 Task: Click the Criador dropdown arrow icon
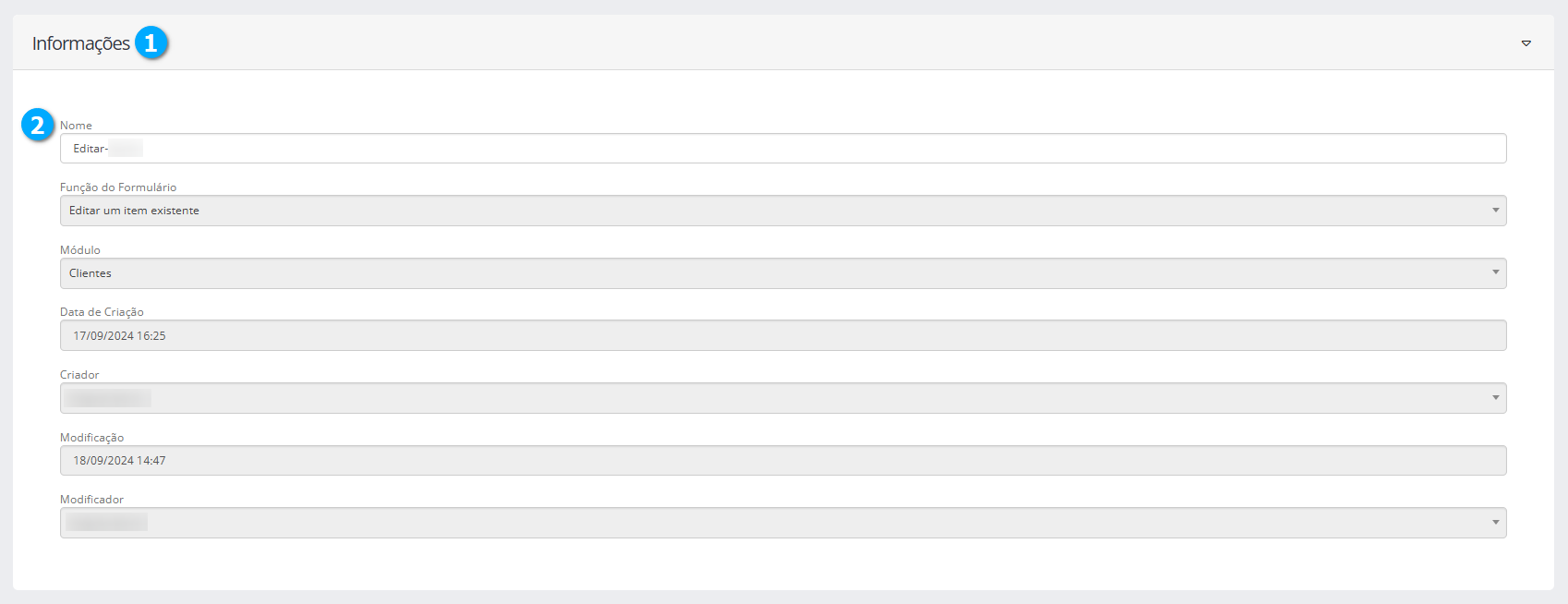(1495, 398)
